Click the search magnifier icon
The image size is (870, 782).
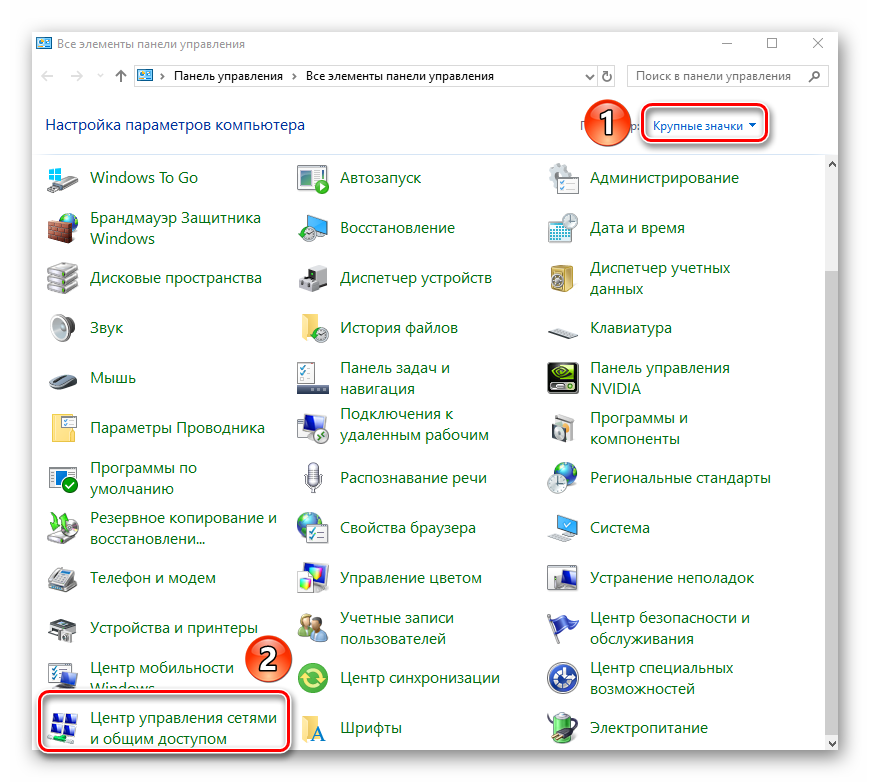click(x=815, y=77)
